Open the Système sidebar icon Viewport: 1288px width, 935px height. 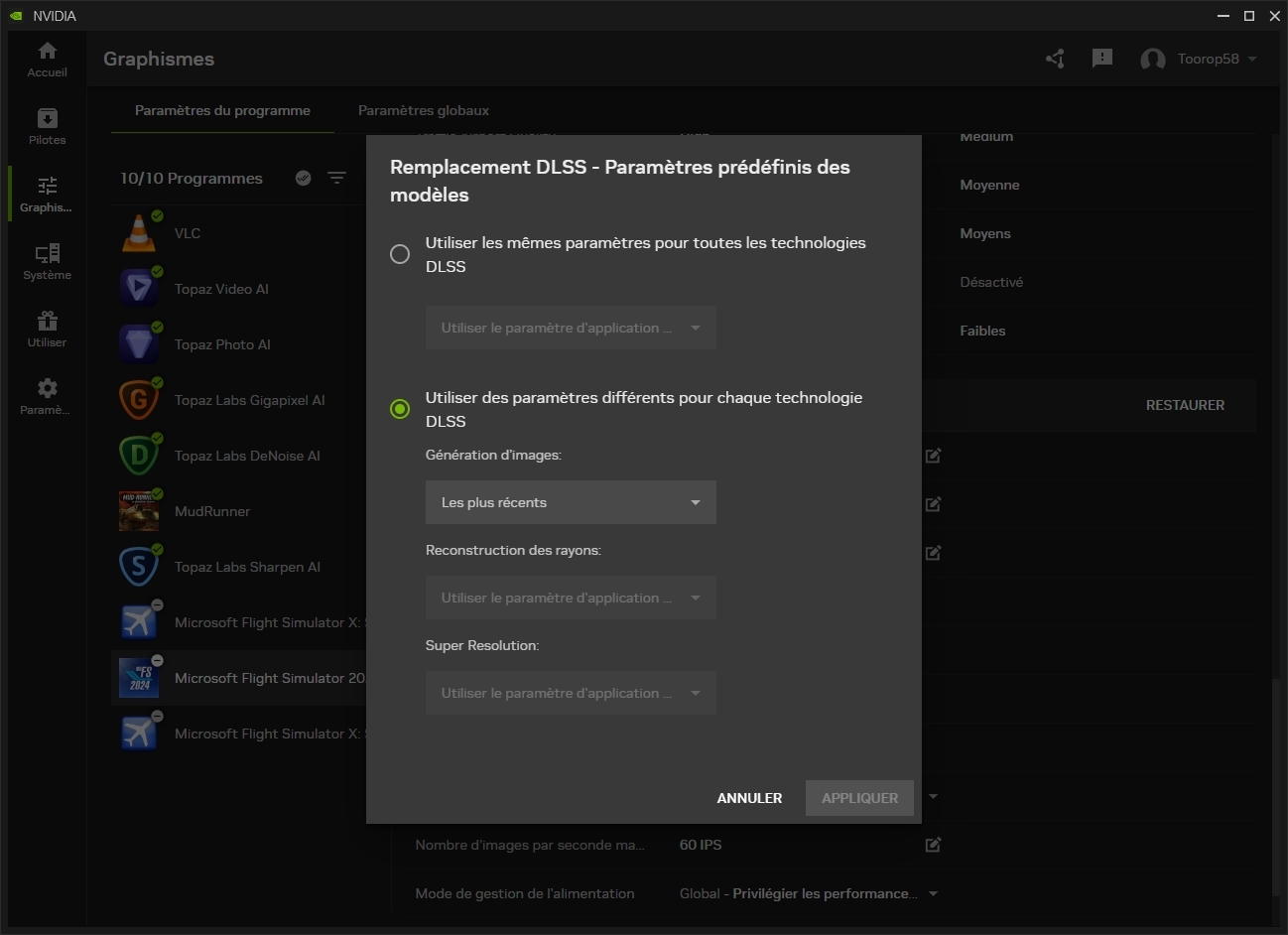tap(47, 262)
